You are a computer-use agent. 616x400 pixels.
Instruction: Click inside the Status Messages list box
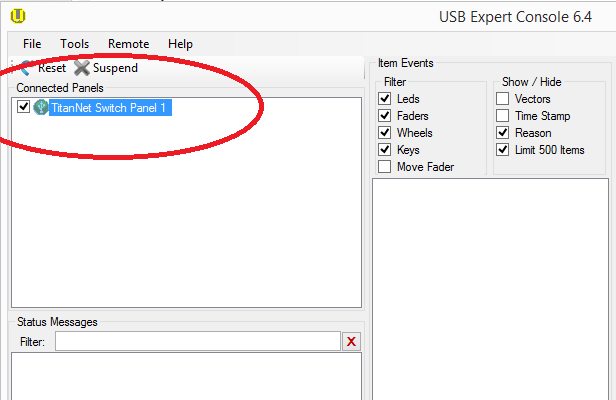(186, 376)
